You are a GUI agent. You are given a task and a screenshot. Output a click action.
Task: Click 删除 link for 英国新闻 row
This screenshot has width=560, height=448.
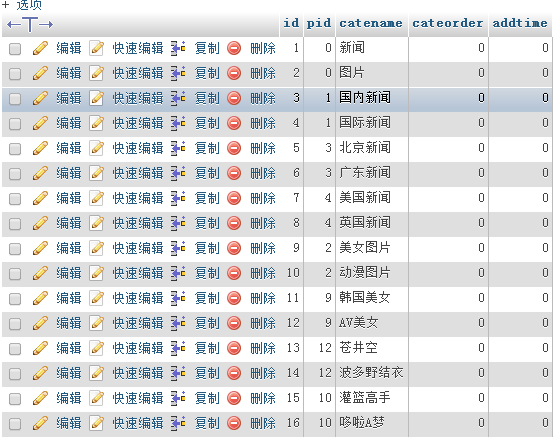tap(263, 223)
